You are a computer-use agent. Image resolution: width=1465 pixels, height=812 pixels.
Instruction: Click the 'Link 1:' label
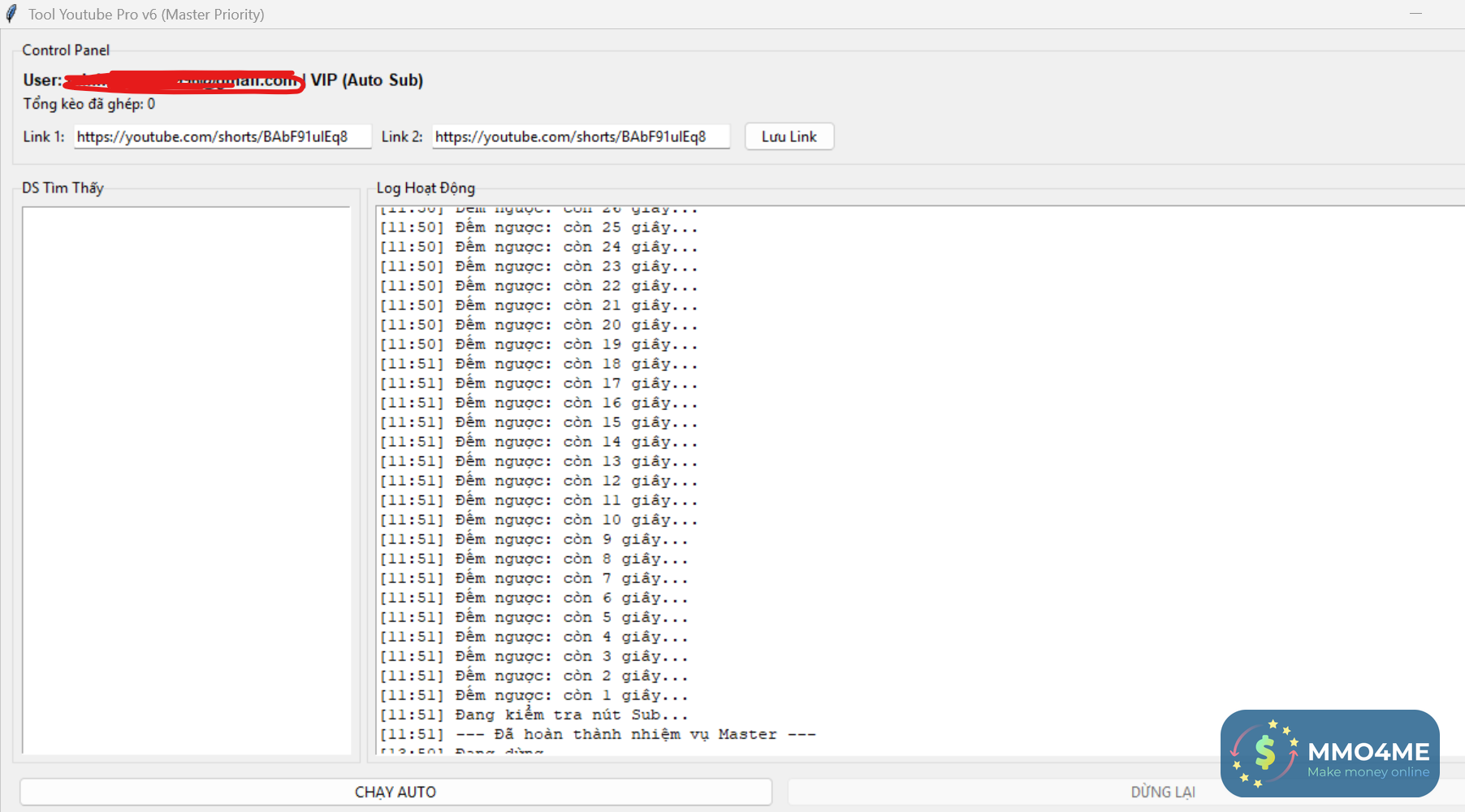[44, 136]
